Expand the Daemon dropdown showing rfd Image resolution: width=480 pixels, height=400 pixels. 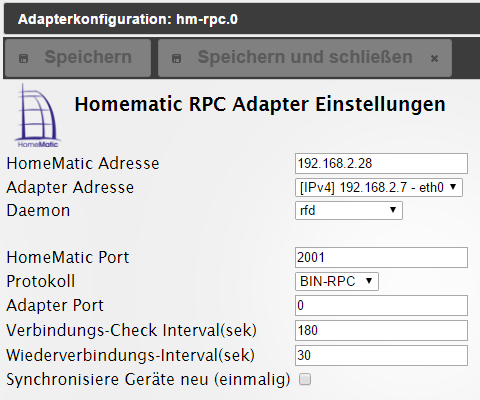click(349, 210)
